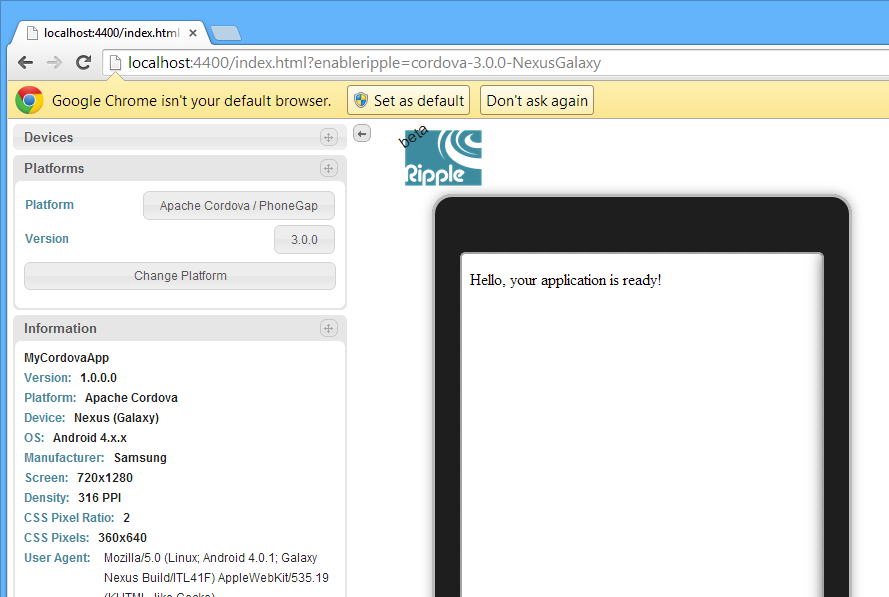Click the User Agent string text
The image size is (889, 597).
216,575
